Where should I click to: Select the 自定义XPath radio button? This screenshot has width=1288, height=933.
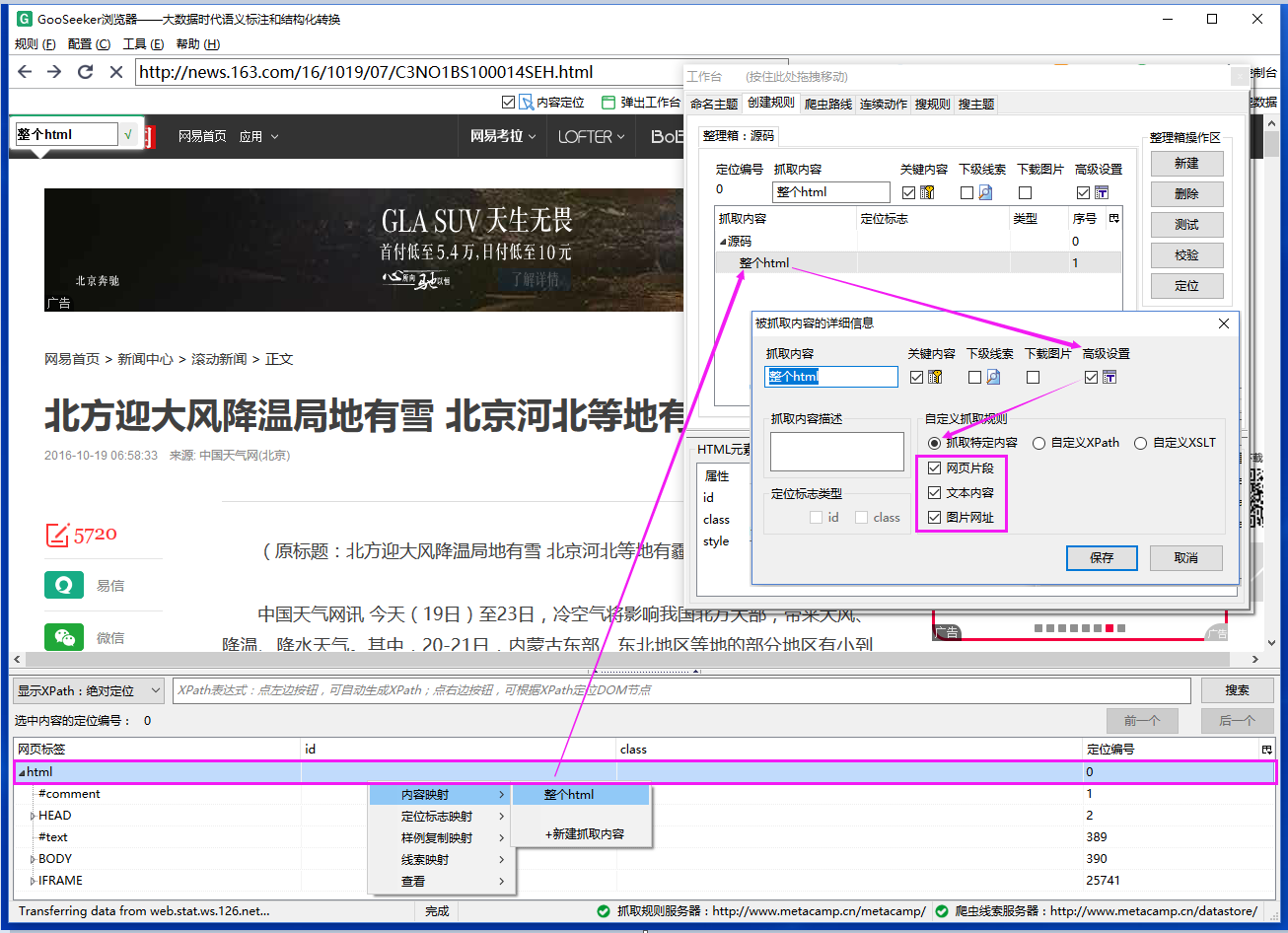tap(1039, 443)
